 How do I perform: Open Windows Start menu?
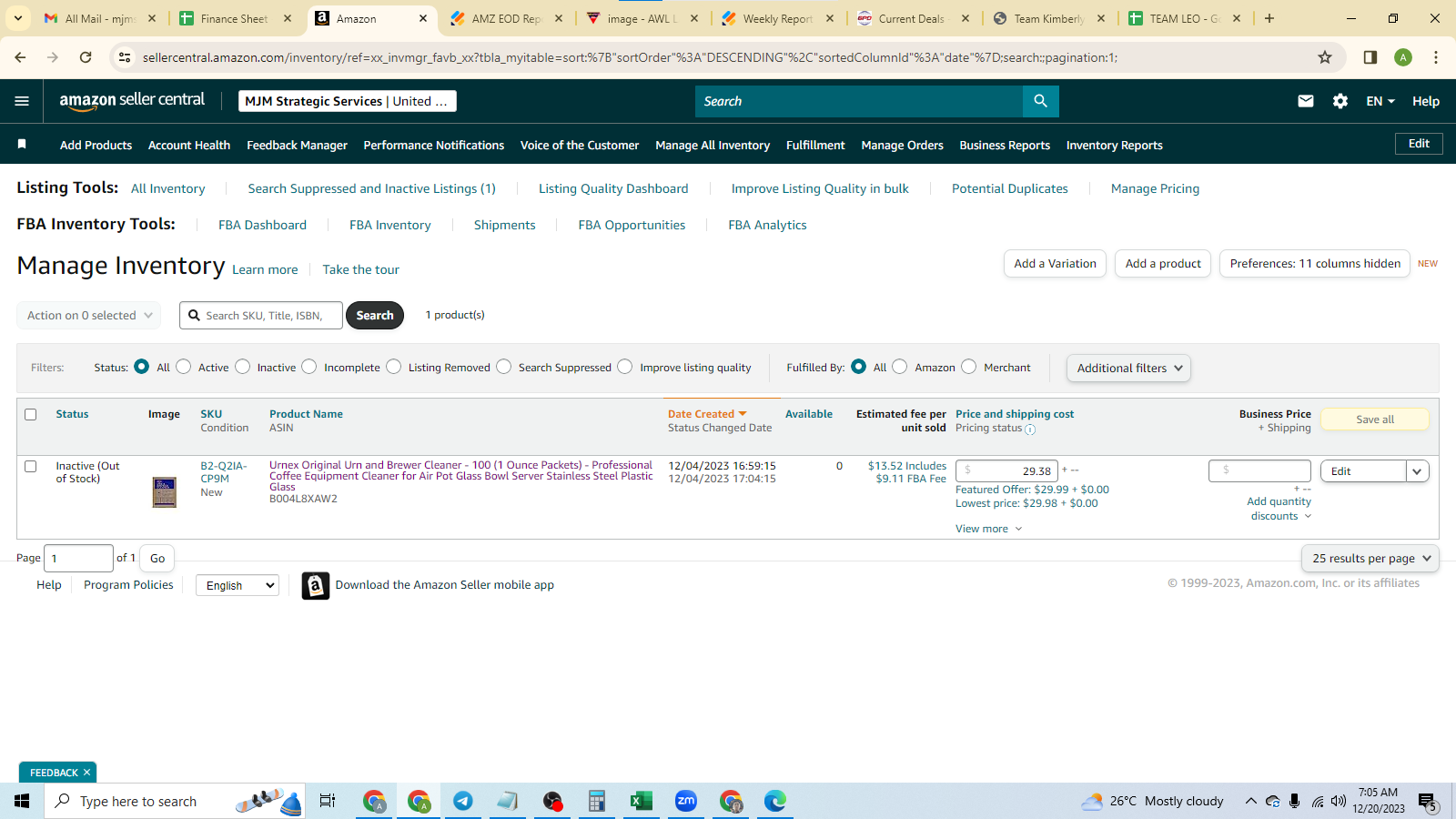22,801
